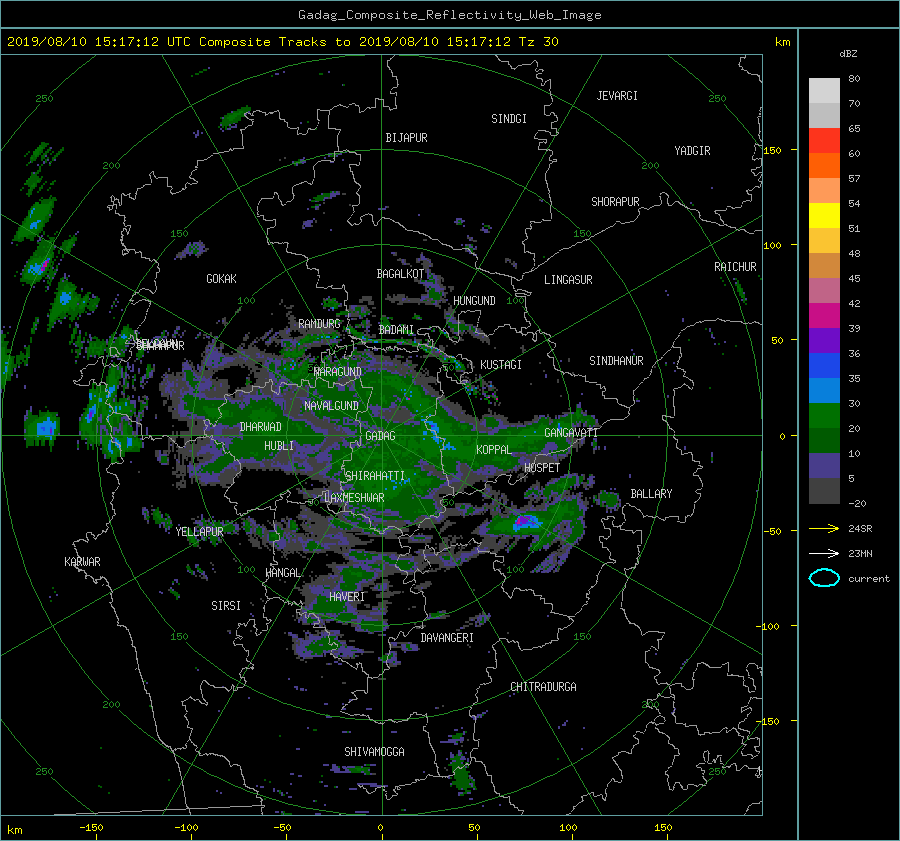Image resolution: width=900 pixels, height=841 pixels.
Task: Click the RAMDURG city label
Action: pos(319,324)
